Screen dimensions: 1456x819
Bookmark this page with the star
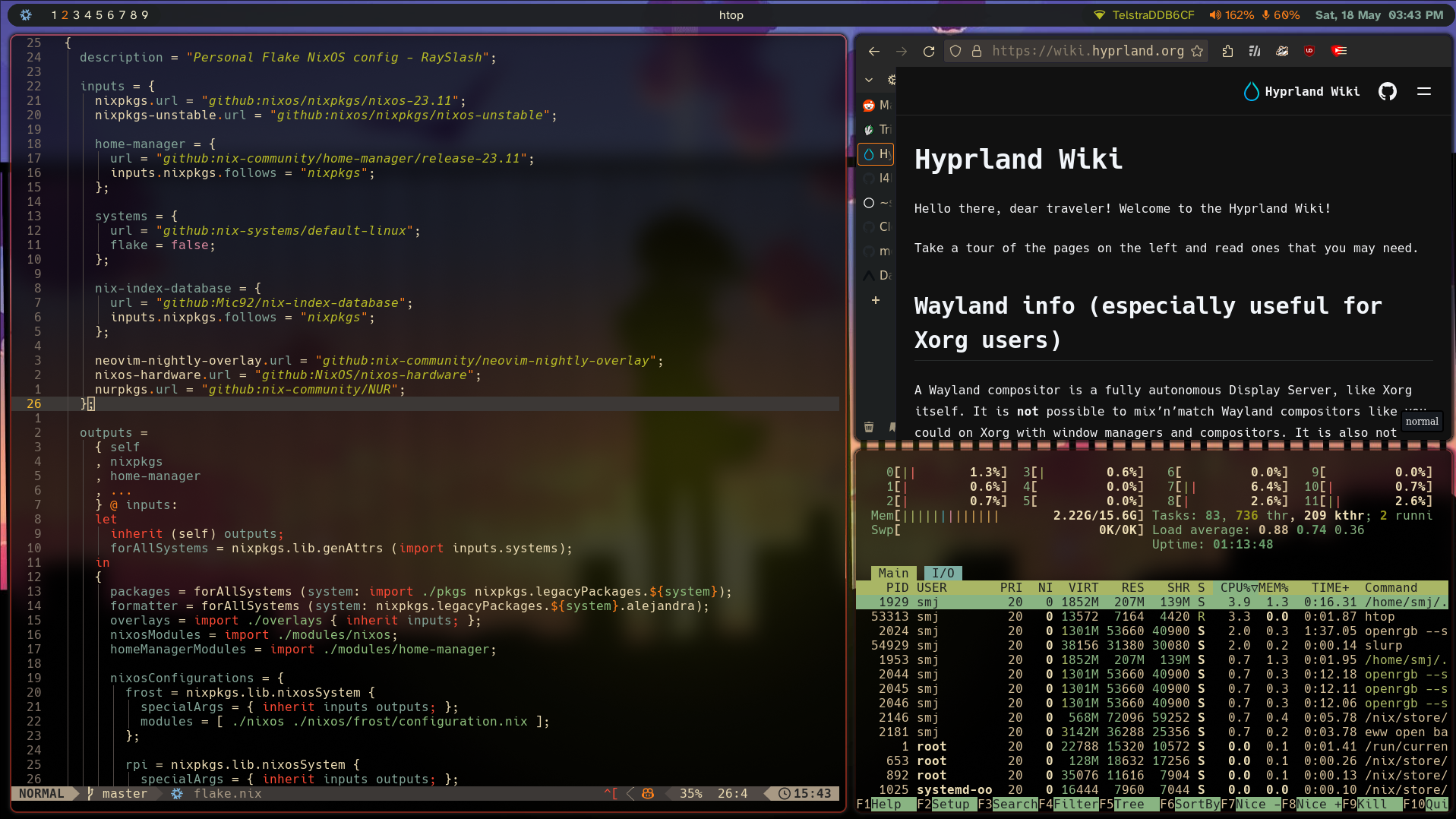coord(1197,51)
